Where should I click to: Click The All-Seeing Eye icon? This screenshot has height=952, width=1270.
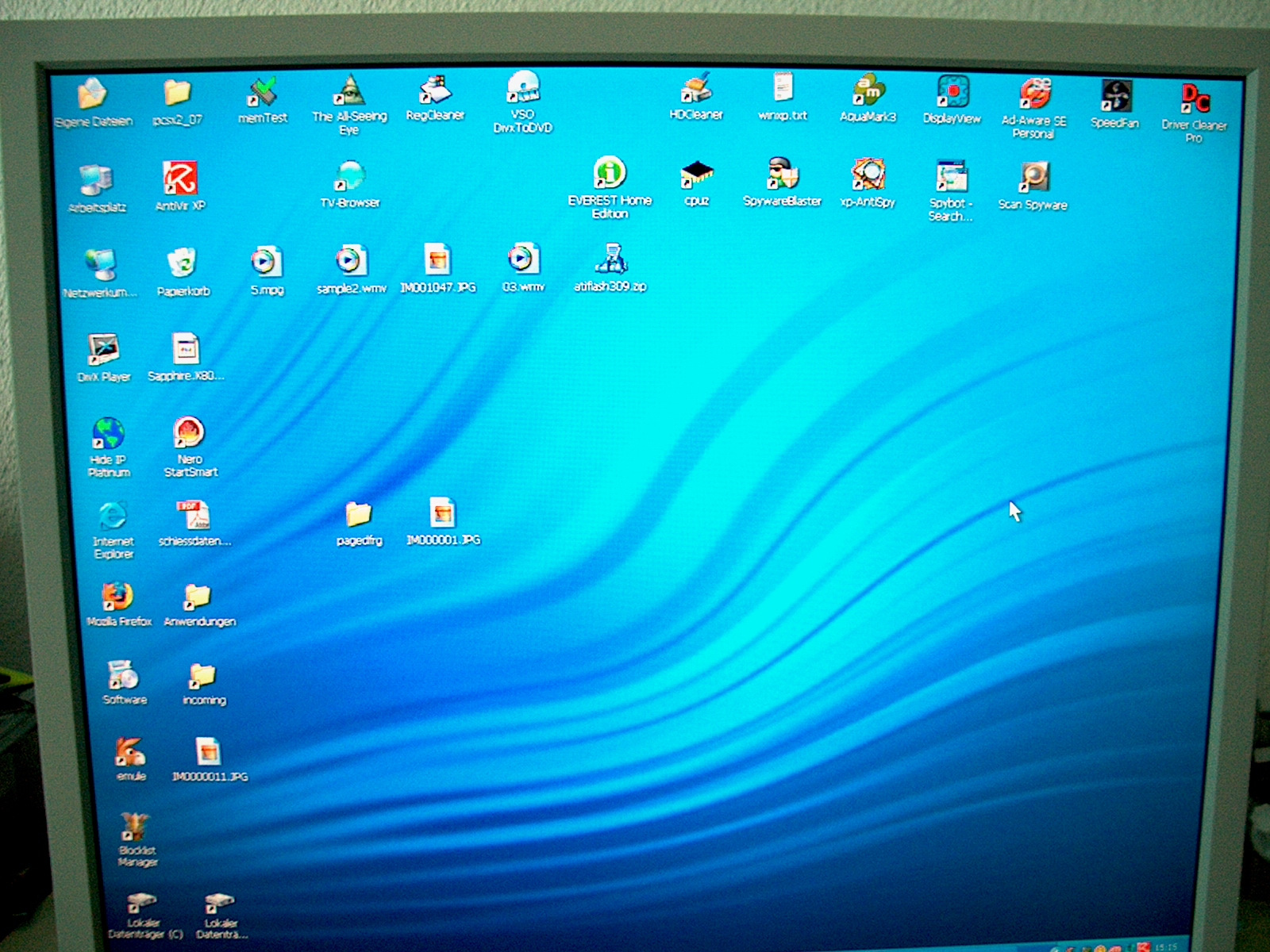tap(349, 93)
